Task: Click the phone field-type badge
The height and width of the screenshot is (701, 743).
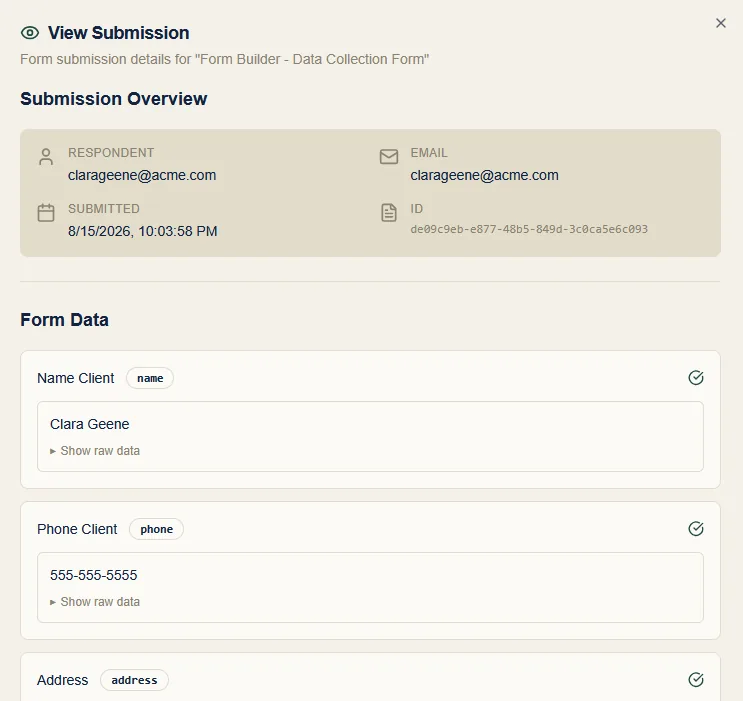Action: coord(156,529)
